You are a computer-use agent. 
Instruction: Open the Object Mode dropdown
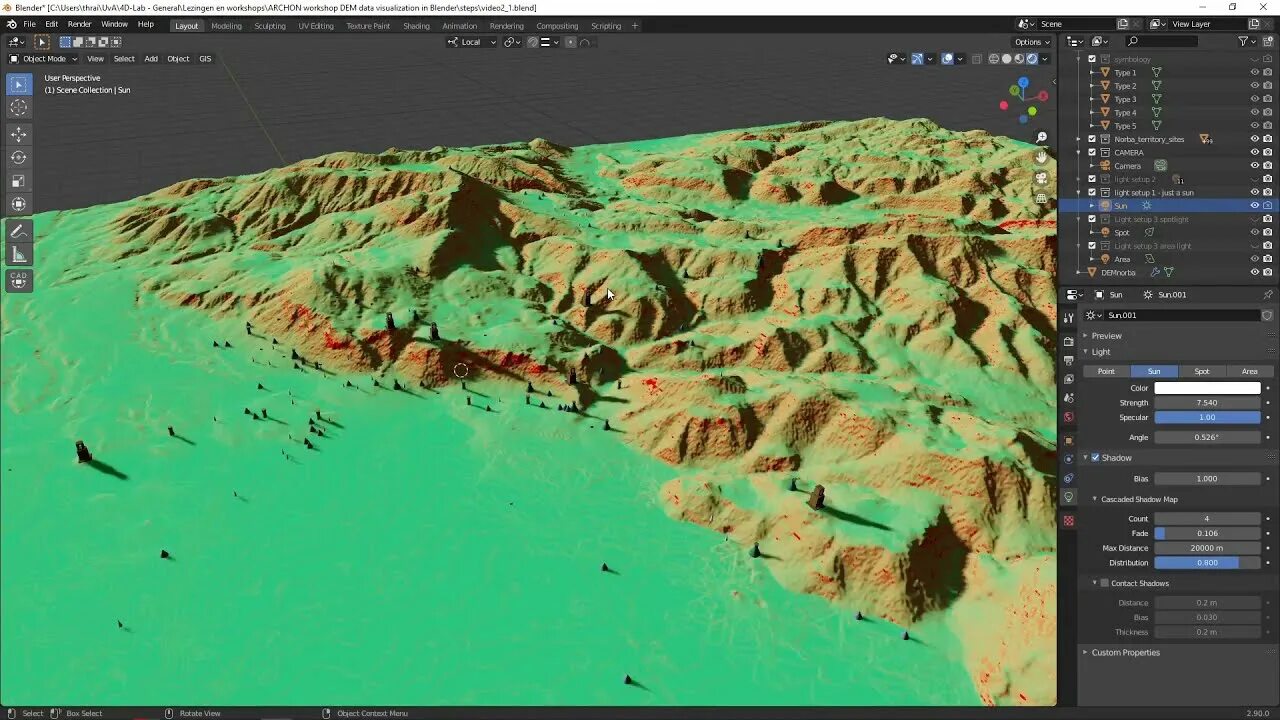tap(47, 58)
